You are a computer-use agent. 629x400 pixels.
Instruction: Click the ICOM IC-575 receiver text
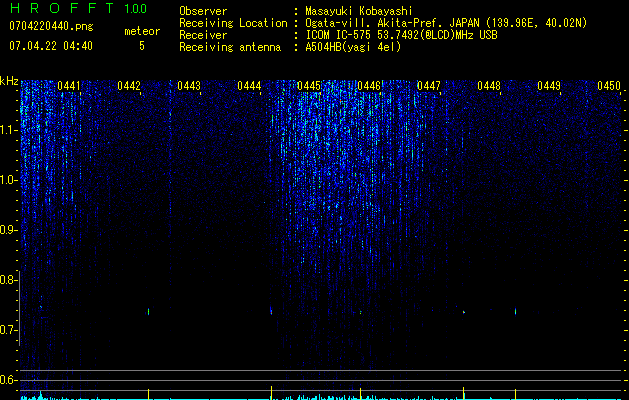pyautogui.click(x=401, y=35)
